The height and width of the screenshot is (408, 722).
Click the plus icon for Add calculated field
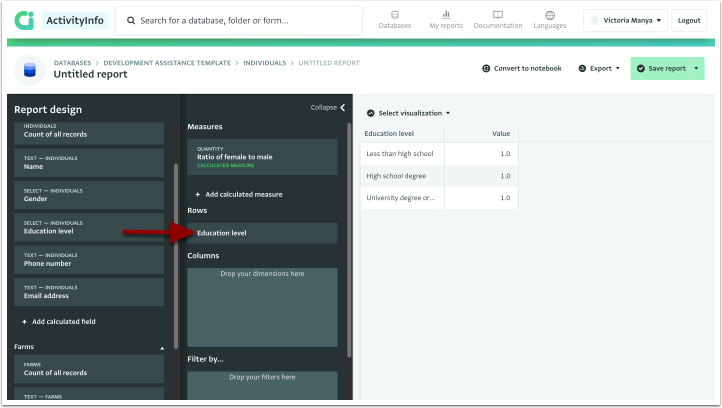pyautogui.click(x=25, y=322)
